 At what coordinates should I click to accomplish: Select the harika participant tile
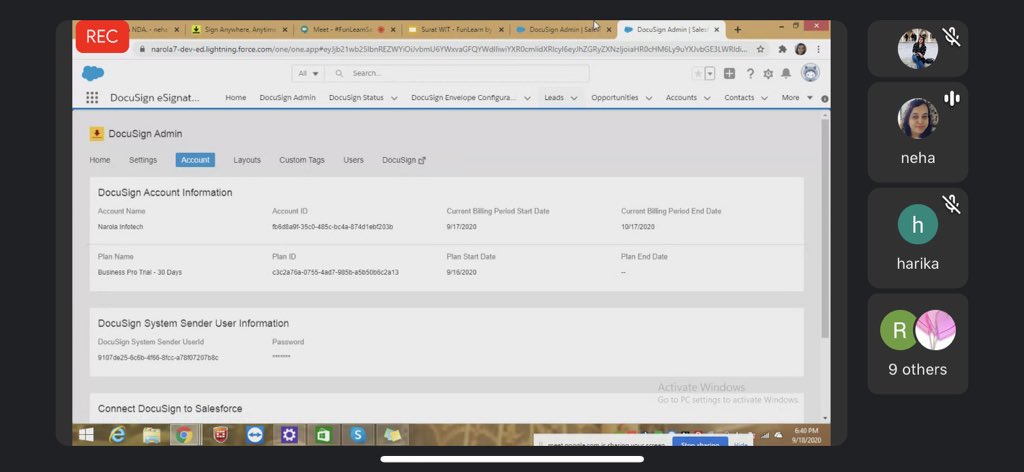tap(918, 238)
